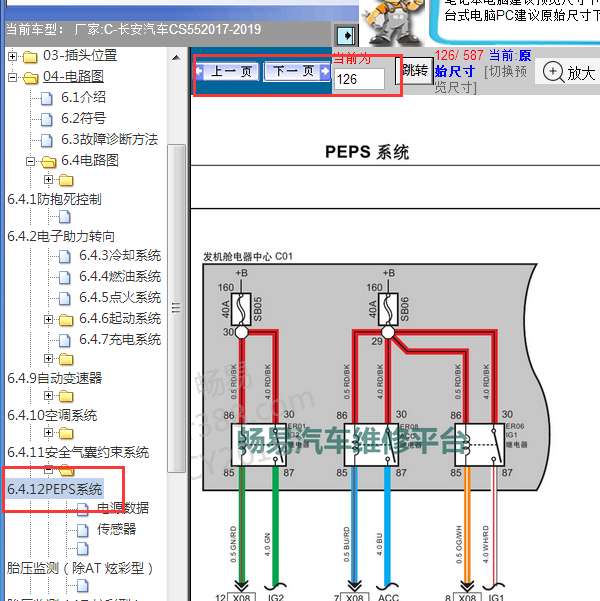The image size is (600, 601).
Task: Click the page icon beside 6.3故障诊断方法
Action: [47, 140]
